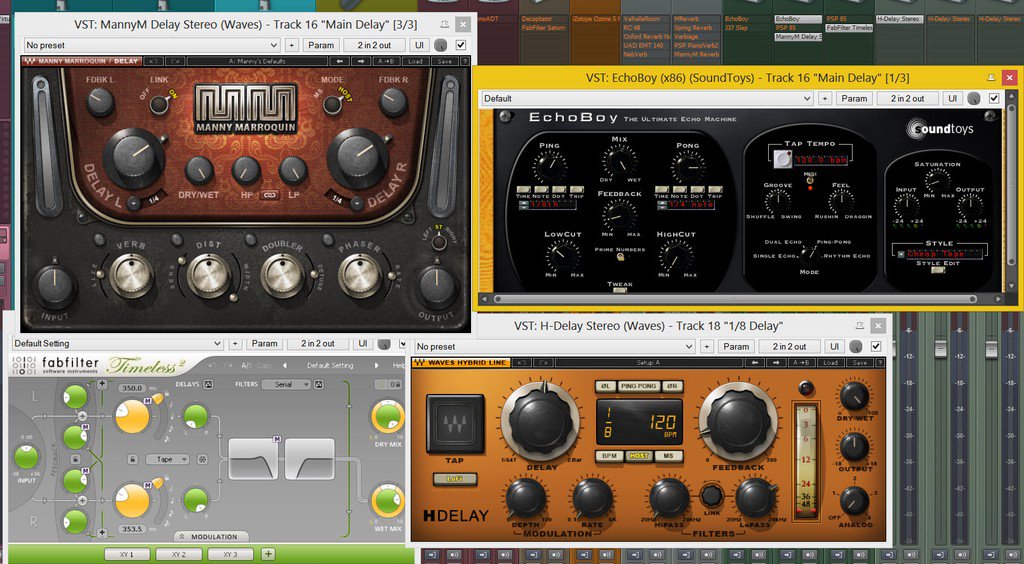The height and width of the screenshot is (564, 1024).
Task: Click the Timeless previous preset arrow
Action: (x=284, y=366)
